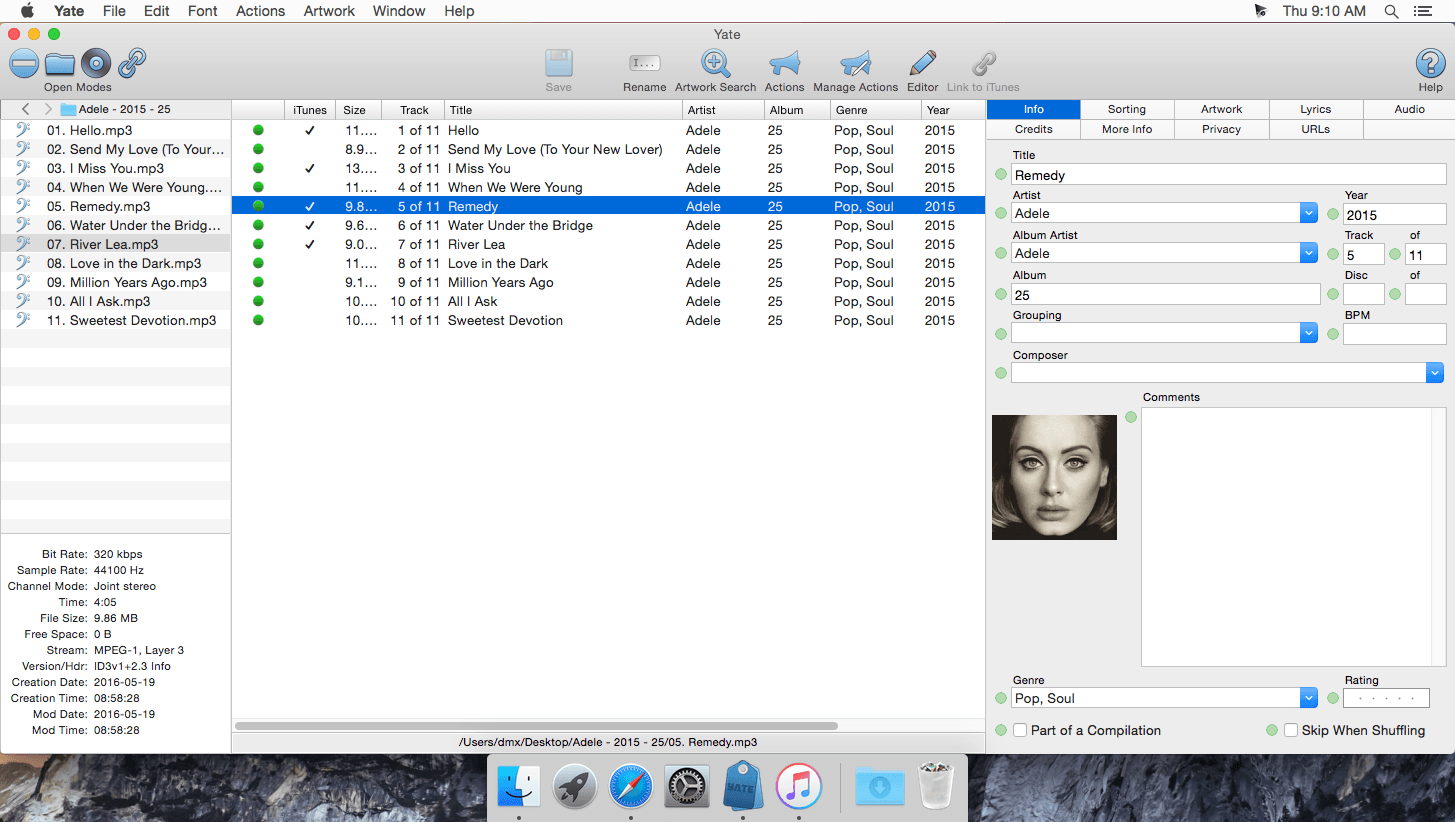Open Launchpad from the Dock
Viewport: 1455px width, 822px height.
pyautogui.click(x=575, y=787)
